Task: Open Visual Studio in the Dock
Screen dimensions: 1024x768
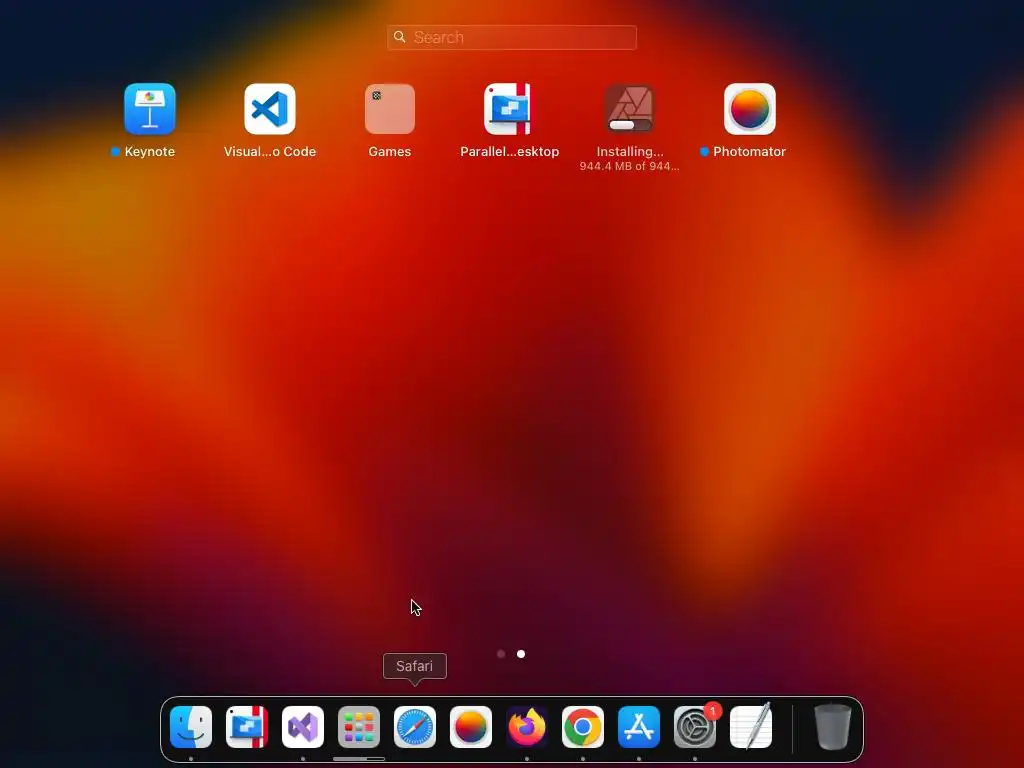Action: tap(303, 727)
